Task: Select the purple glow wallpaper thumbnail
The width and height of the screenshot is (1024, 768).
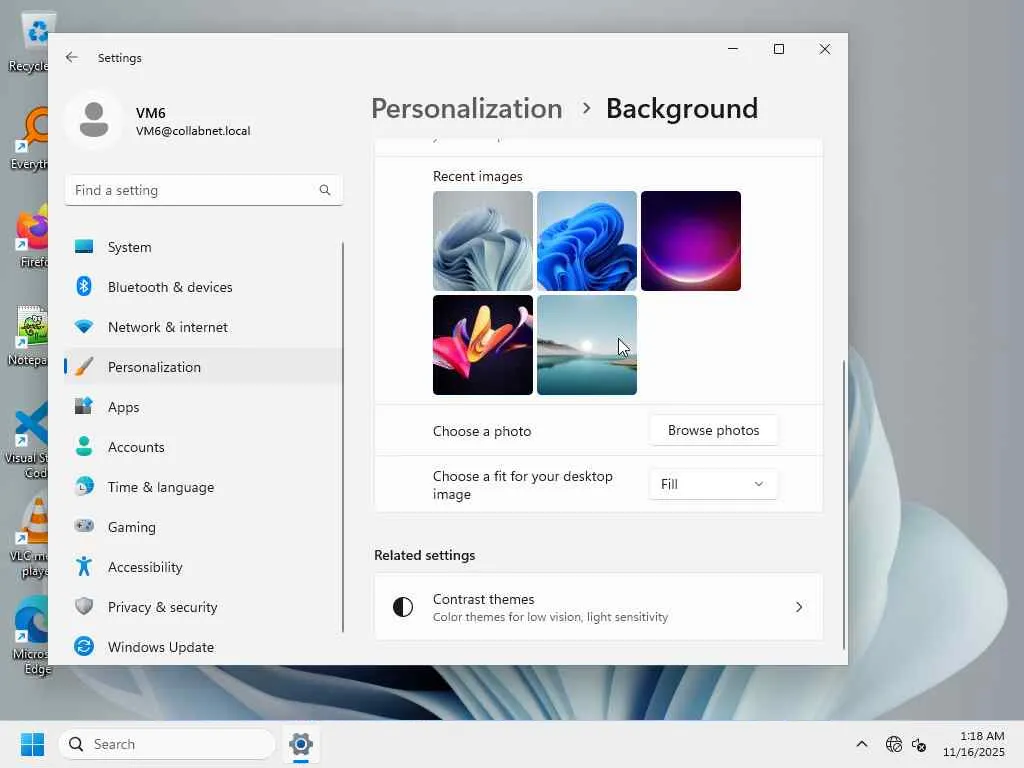Action: pyautogui.click(x=691, y=241)
